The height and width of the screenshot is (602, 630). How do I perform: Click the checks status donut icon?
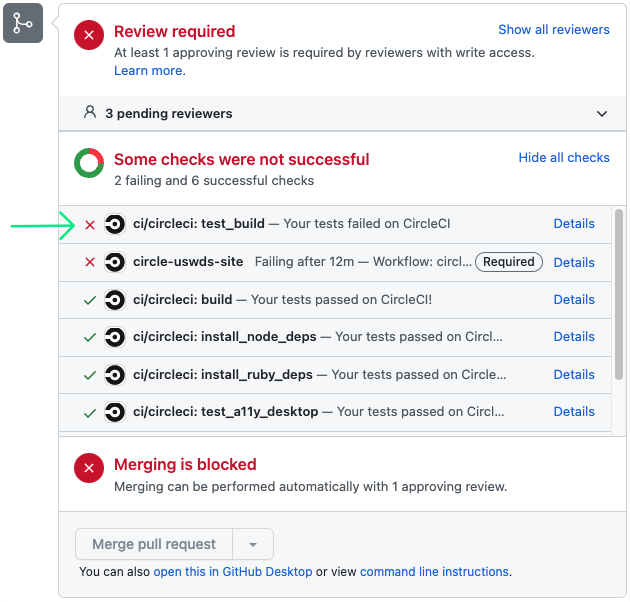[x=89, y=163]
